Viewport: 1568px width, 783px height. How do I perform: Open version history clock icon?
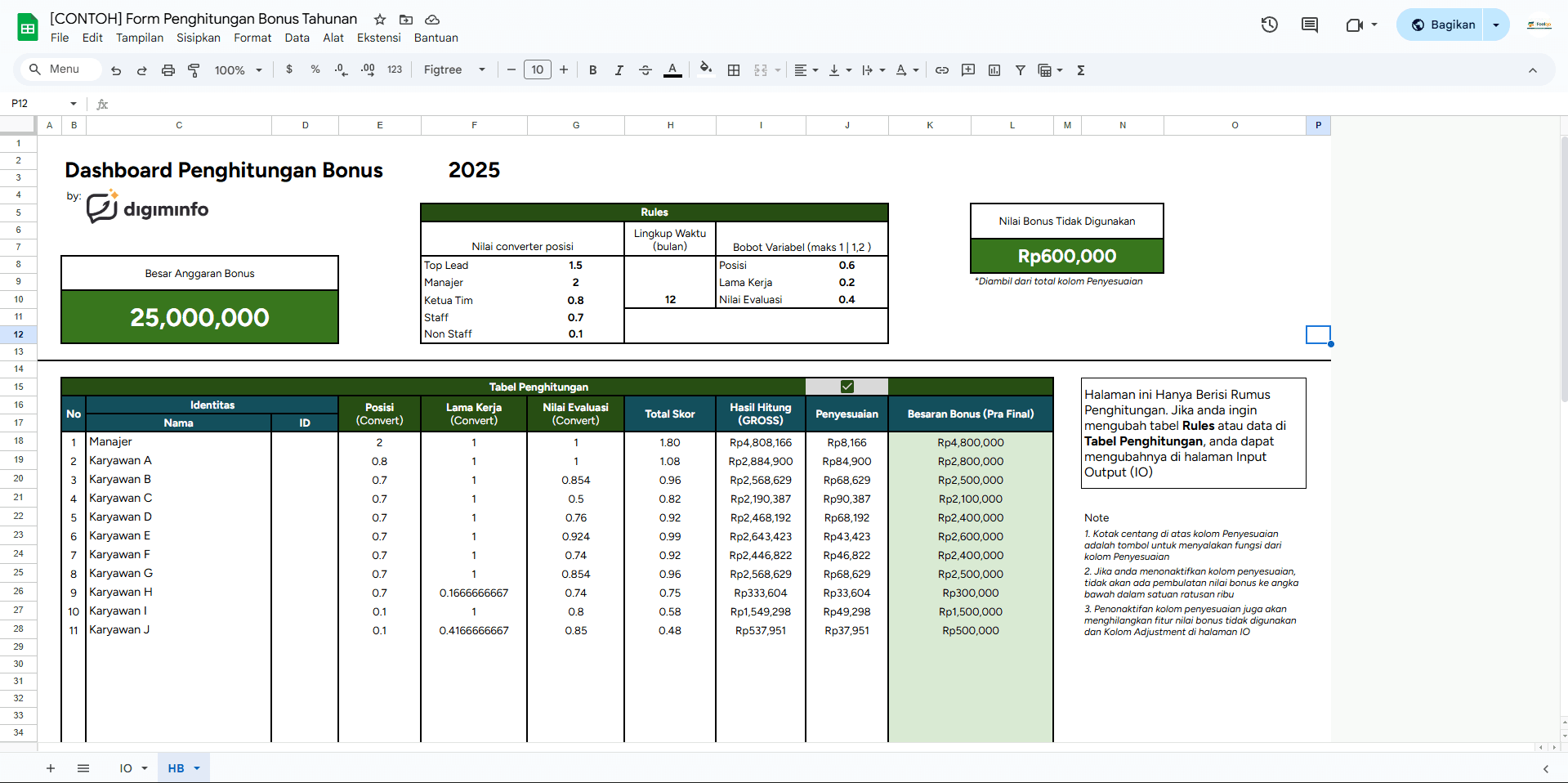[1269, 25]
